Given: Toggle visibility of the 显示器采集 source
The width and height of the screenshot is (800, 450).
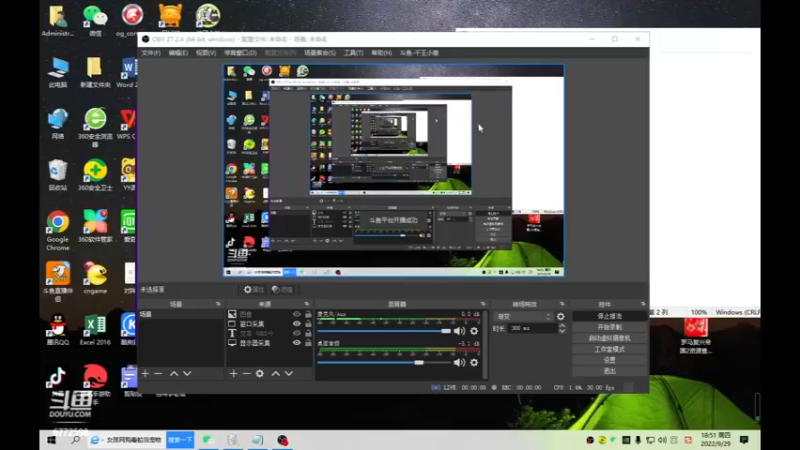Looking at the screenshot, I should [x=296, y=343].
